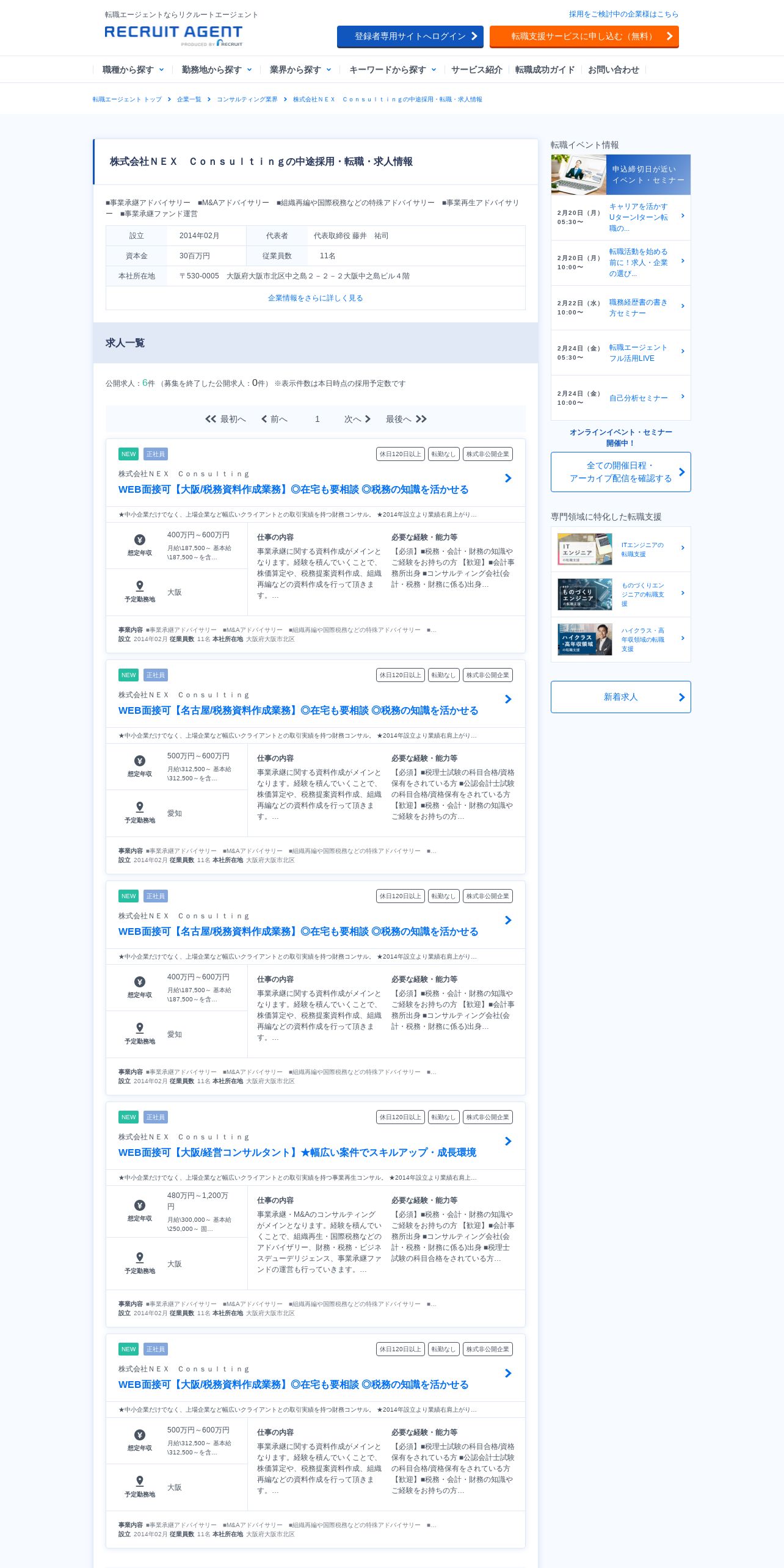The width and height of the screenshot is (784, 1568).
Task: Open first 大阪/税務資料作成業務 job title with 400万円 salary
Action: 293,490
